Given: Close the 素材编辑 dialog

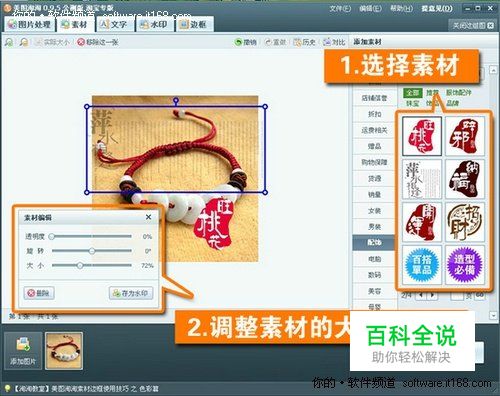Looking at the screenshot, I should (148, 217).
